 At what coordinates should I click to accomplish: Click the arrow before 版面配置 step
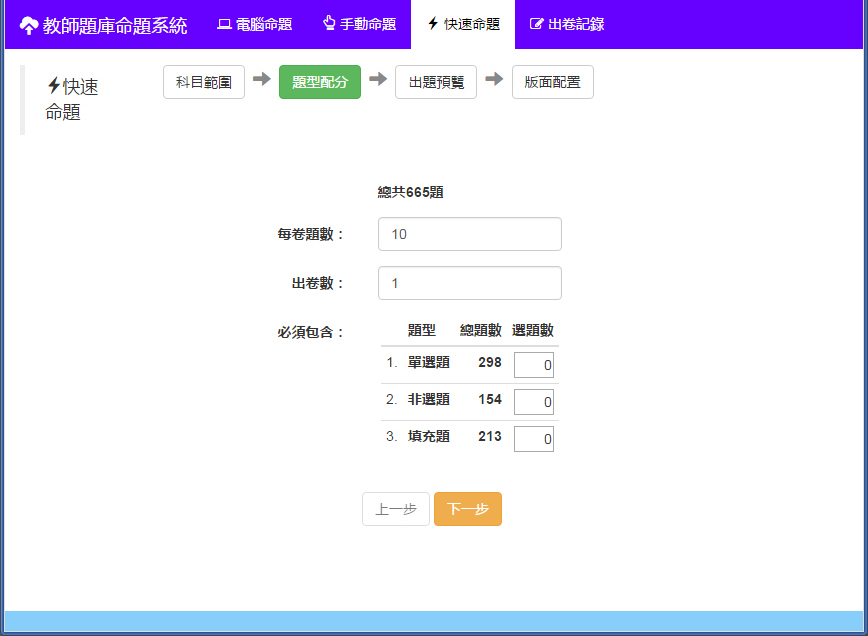click(x=494, y=80)
